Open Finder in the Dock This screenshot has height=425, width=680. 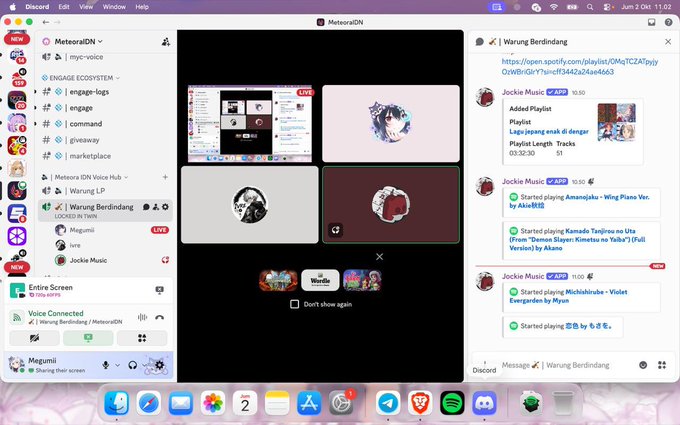coord(117,403)
